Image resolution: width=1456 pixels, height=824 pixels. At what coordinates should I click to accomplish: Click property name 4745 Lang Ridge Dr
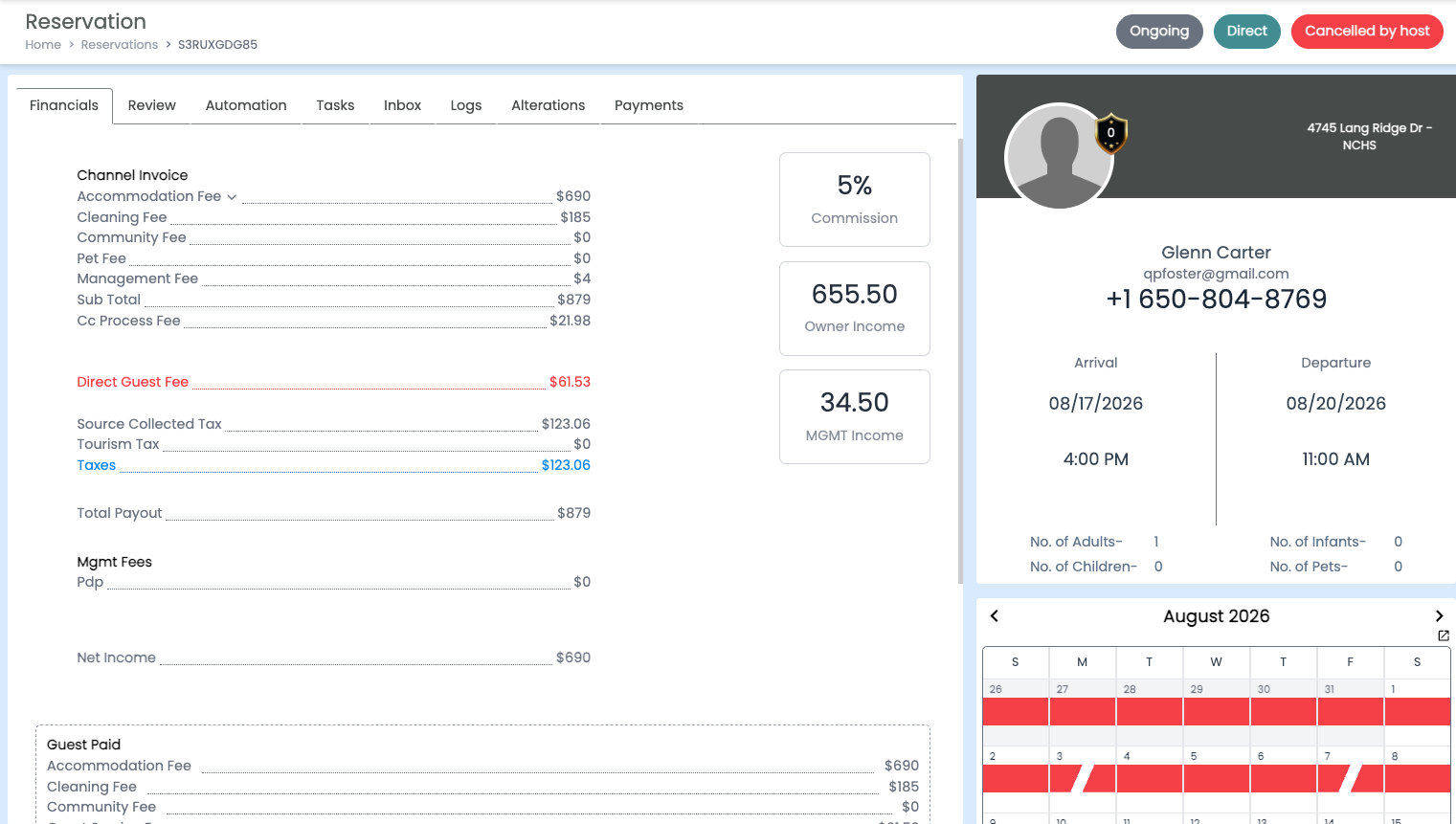click(x=1369, y=137)
